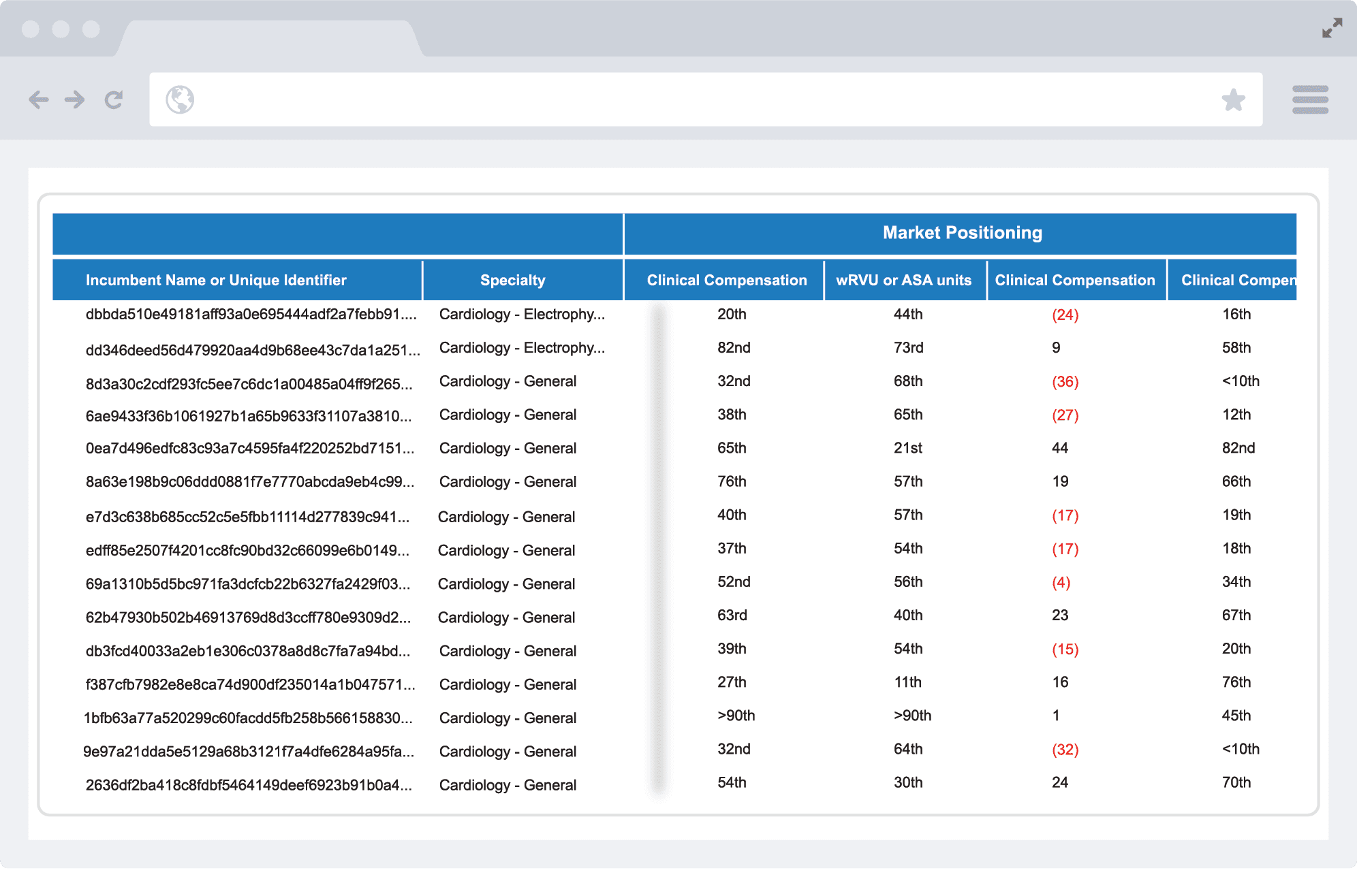This screenshot has height=896, width=1357.
Task: Reload the page with refresh icon
Action: coord(114,100)
